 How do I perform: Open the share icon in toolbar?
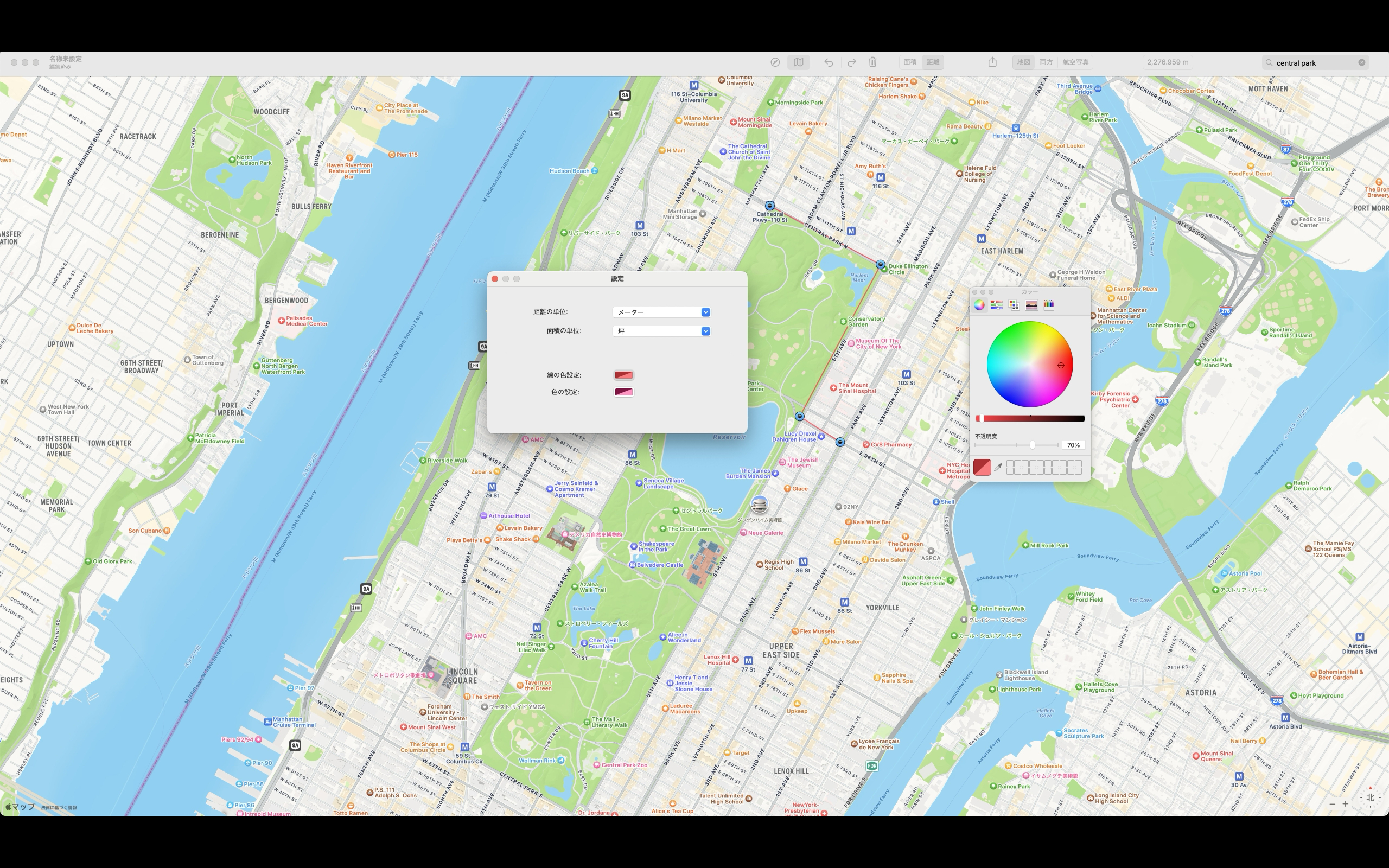992,61
